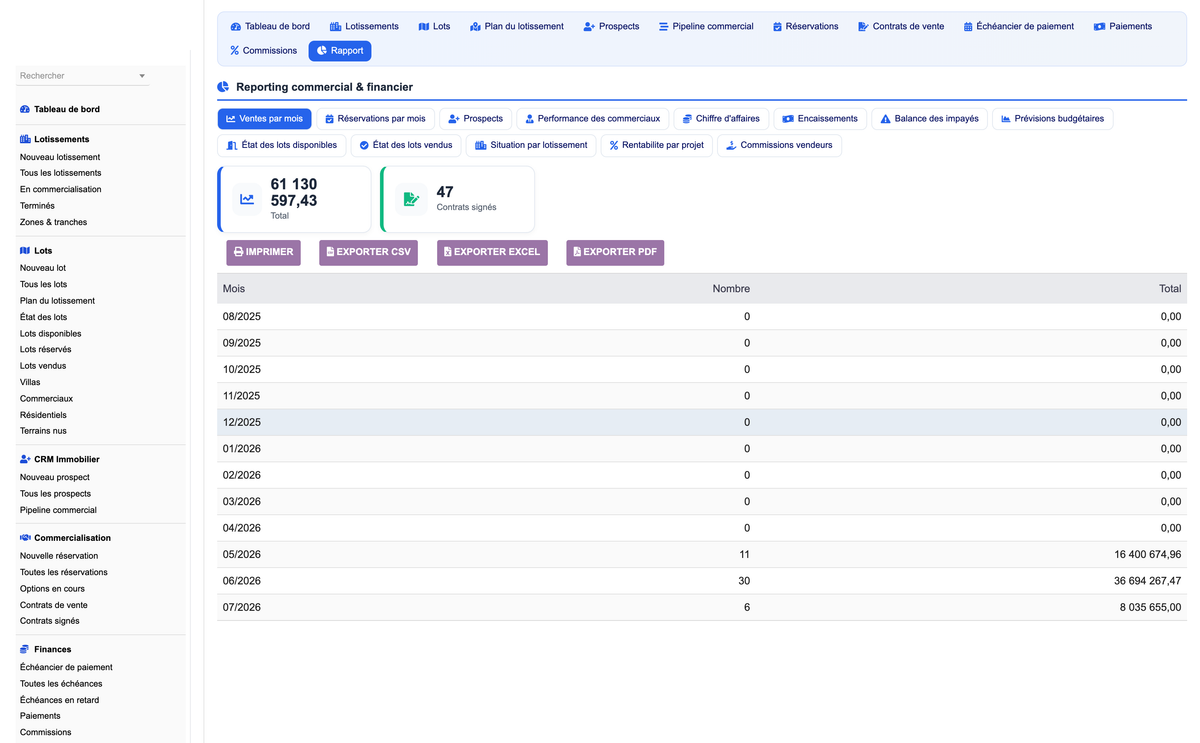Image resolution: width=1200 pixels, height=743 pixels.
Task: Open sidebar Tableau de bord heading
Action: (67, 109)
